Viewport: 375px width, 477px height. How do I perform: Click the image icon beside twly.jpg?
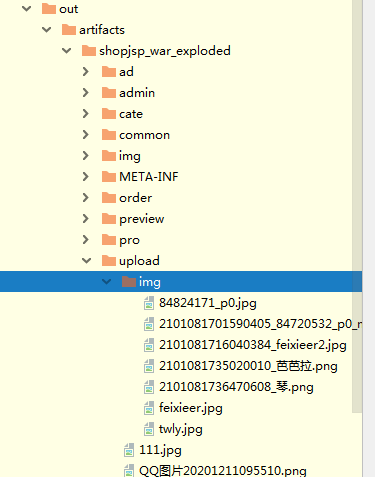[149, 429]
